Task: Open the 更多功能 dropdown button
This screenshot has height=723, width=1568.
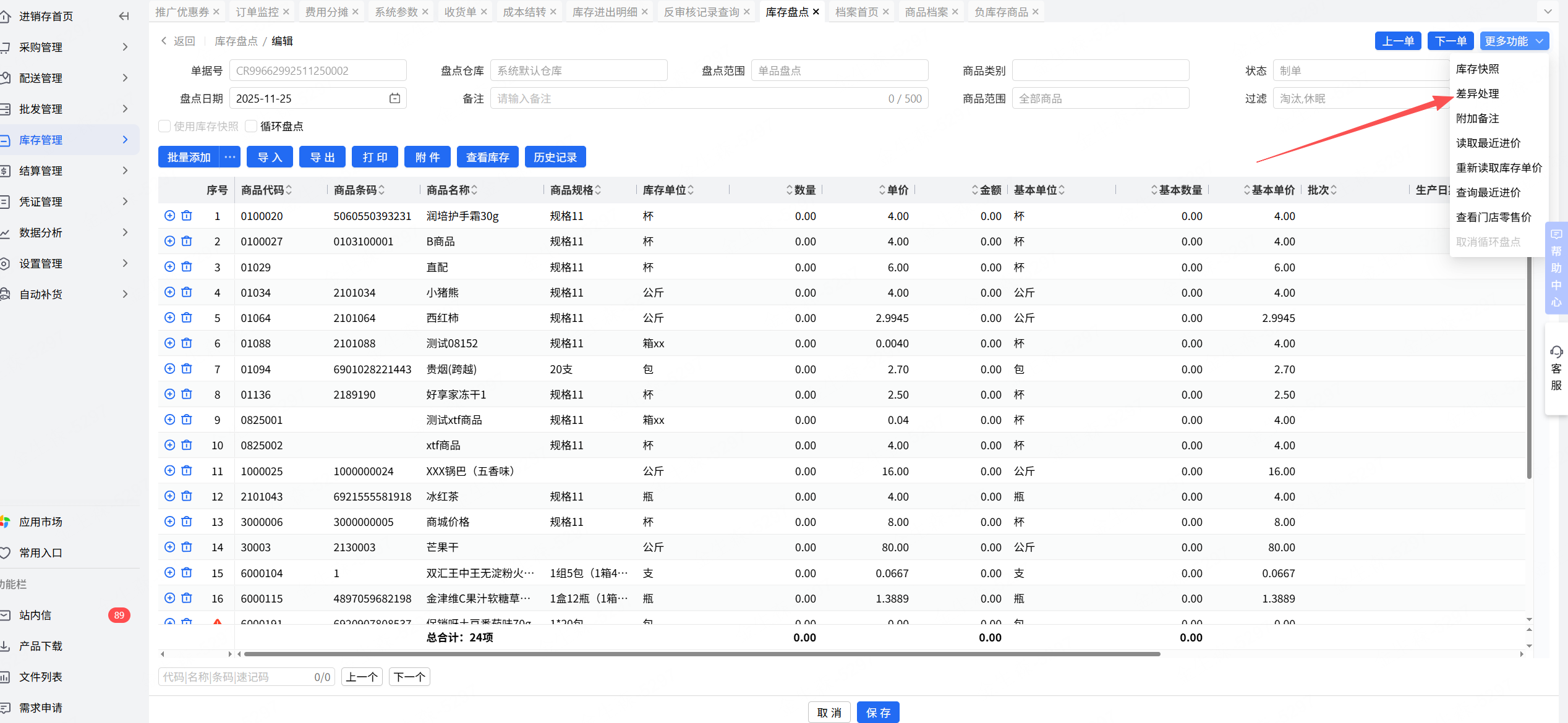Action: (1514, 41)
